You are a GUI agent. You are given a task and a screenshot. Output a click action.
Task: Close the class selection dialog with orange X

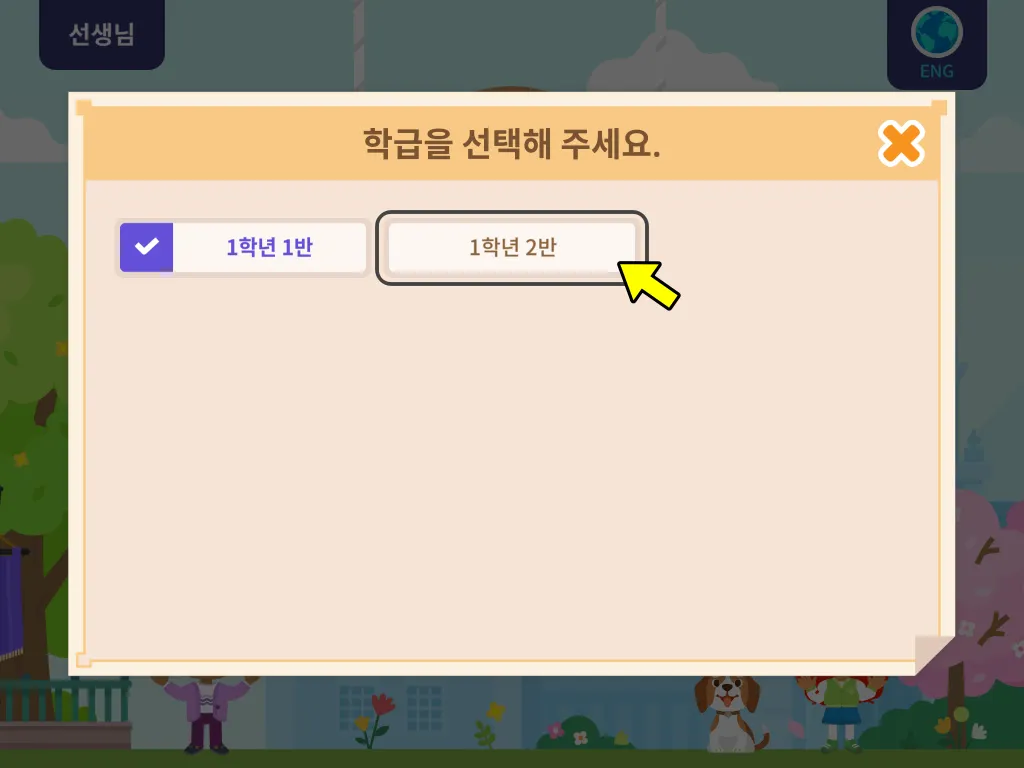click(901, 143)
